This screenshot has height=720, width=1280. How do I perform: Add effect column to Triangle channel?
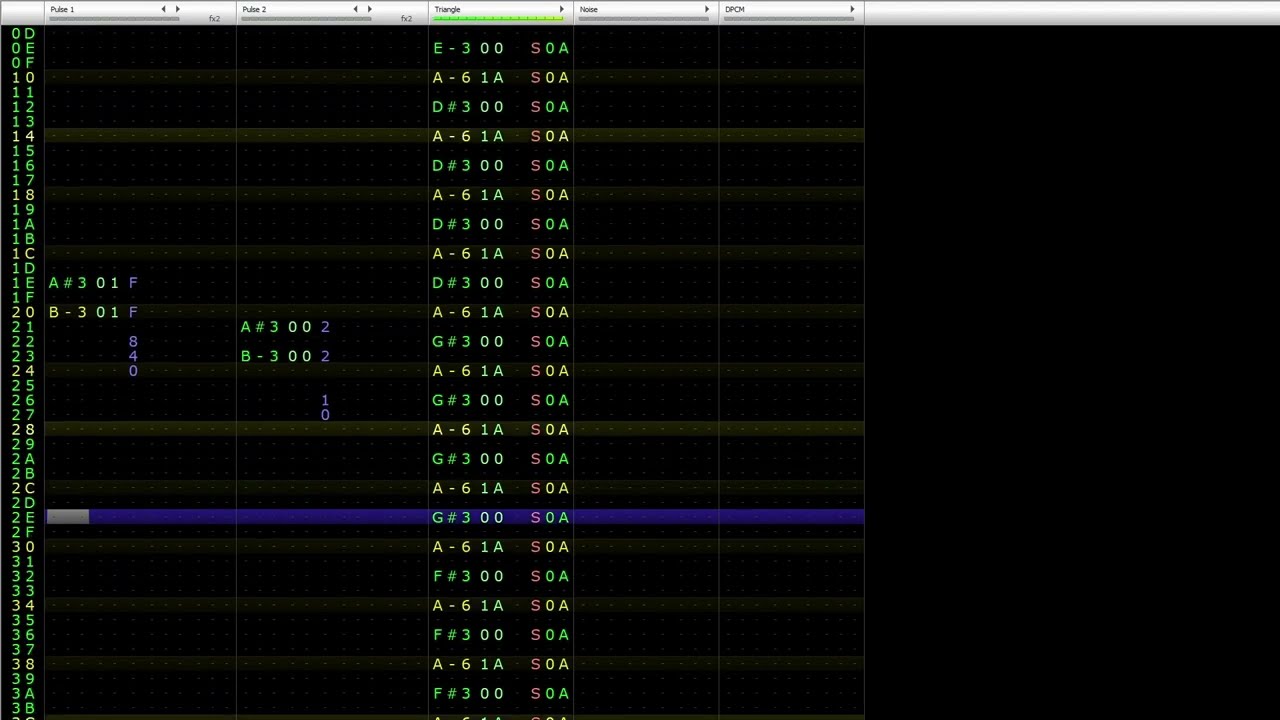tap(561, 9)
